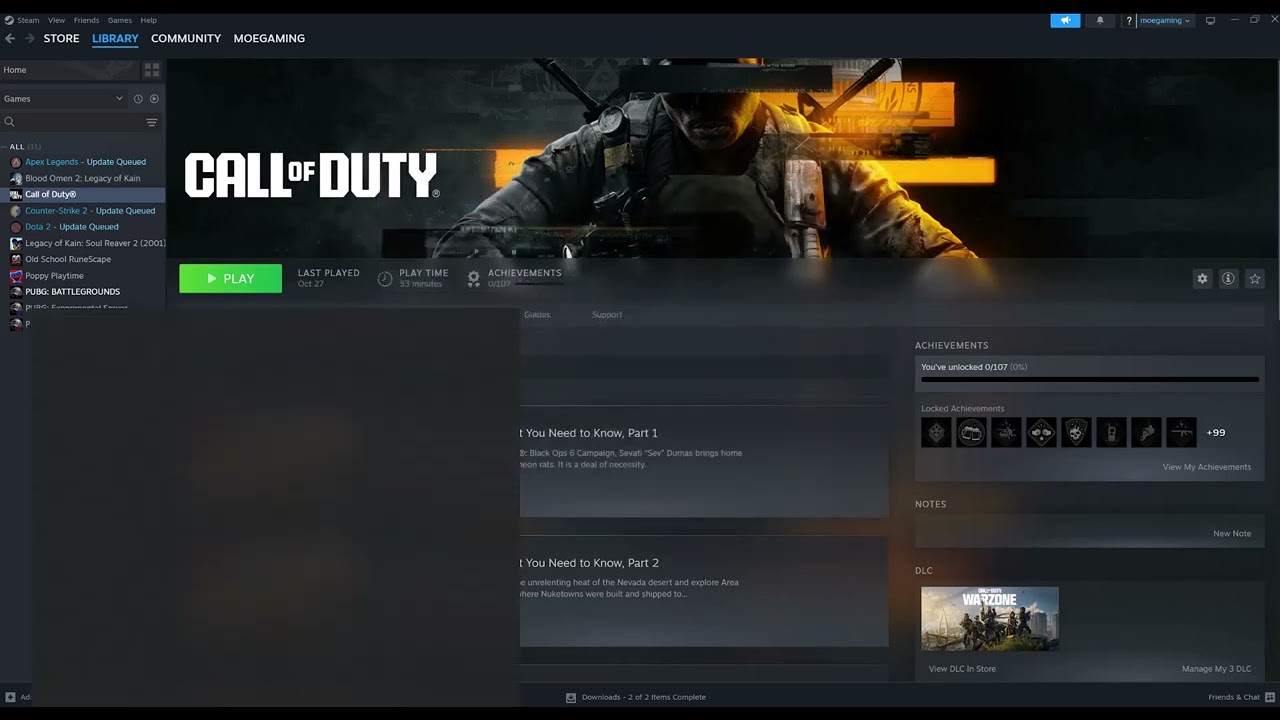Click the Downloads 2 of 2 Complete status
Viewport: 1280px width, 720px height.
(x=644, y=697)
